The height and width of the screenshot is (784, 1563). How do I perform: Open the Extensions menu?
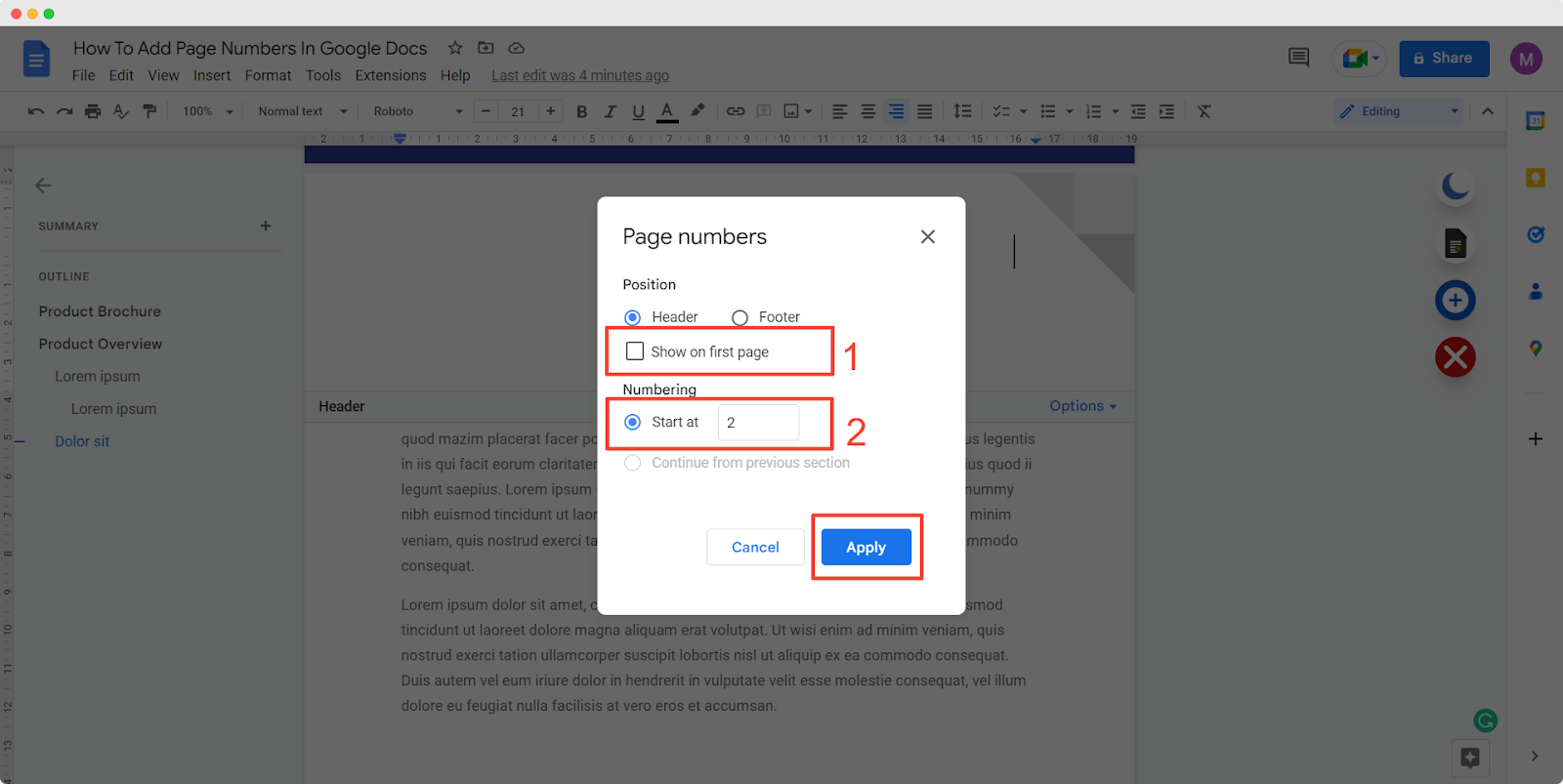tap(391, 75)
